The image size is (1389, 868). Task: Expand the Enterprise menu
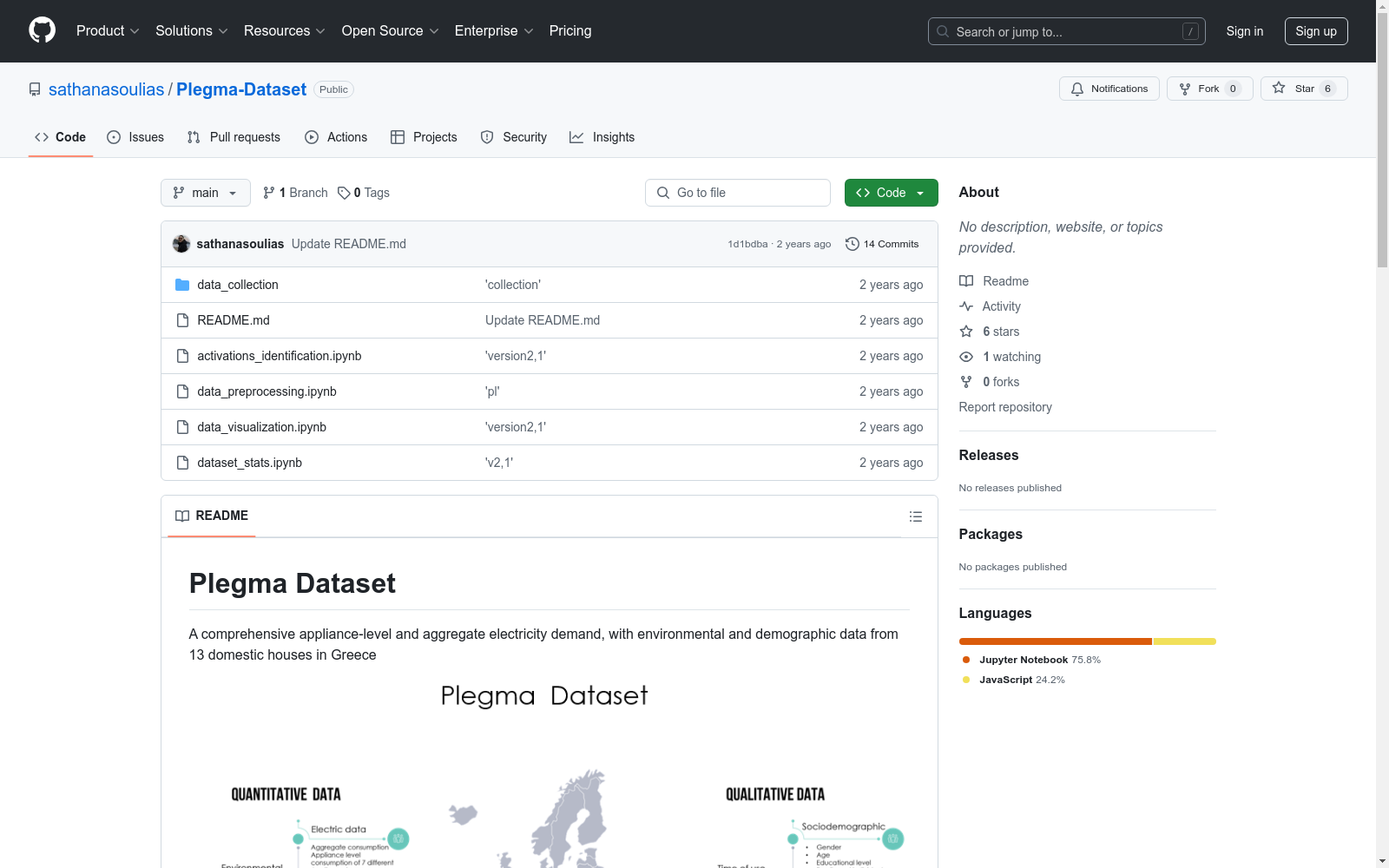click(494, 31)
